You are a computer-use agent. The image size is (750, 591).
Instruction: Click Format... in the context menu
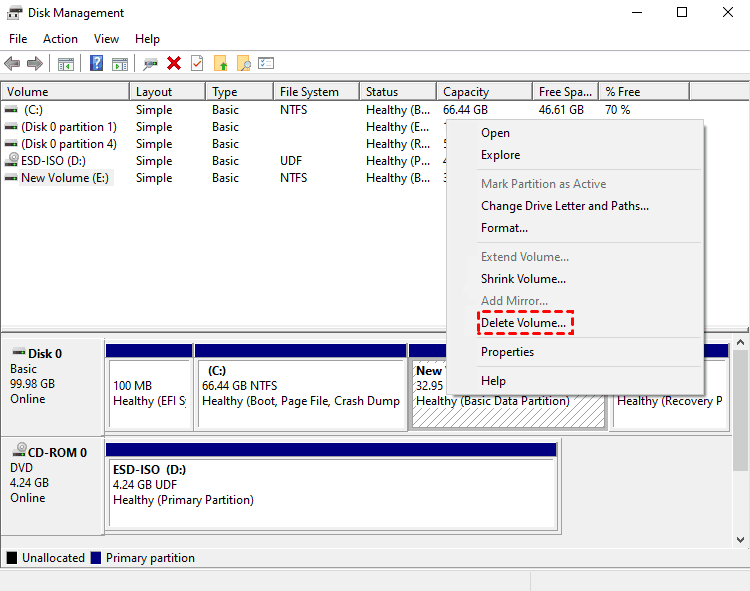tap(504, 228)
